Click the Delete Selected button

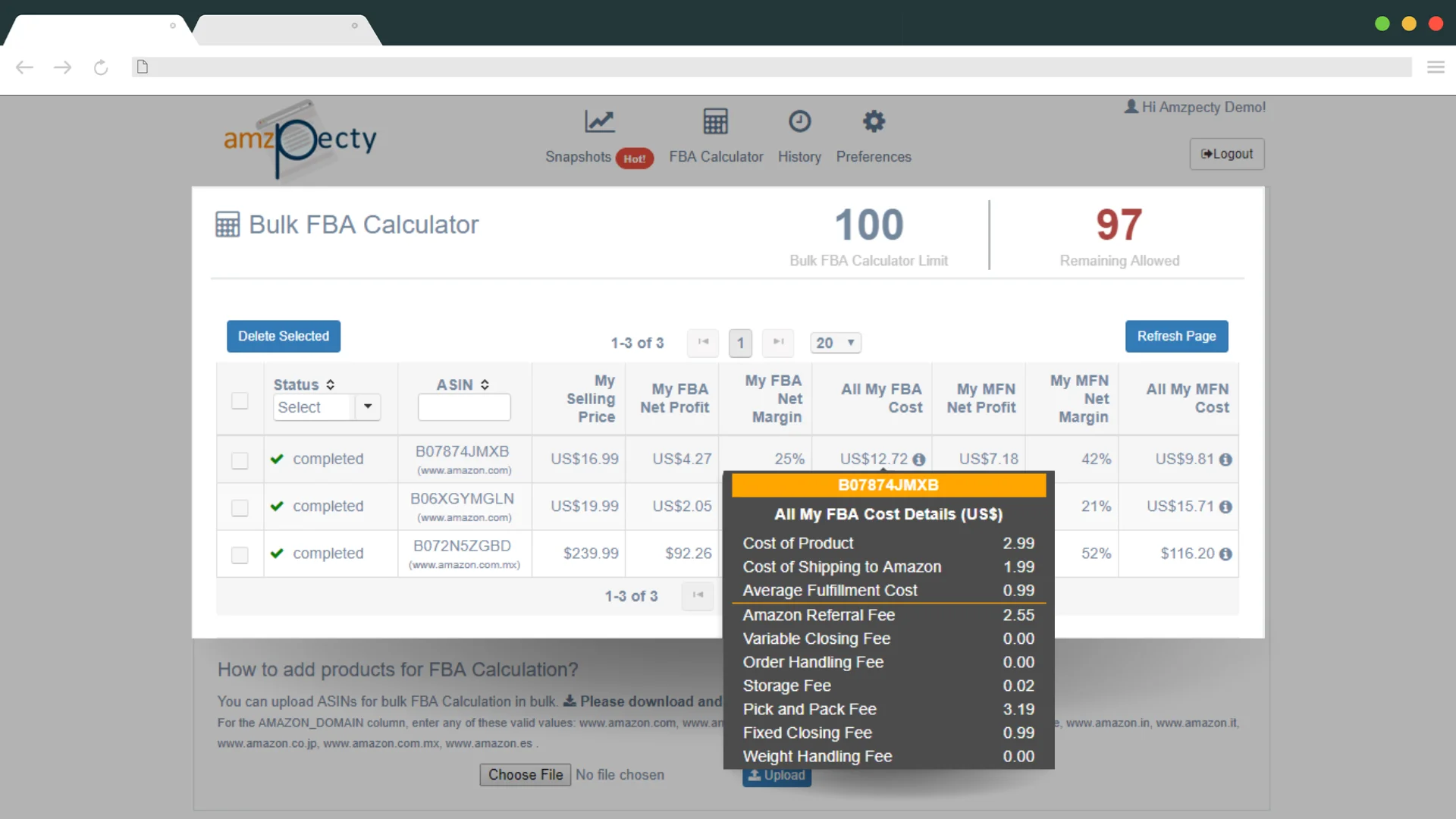(283, 336)
